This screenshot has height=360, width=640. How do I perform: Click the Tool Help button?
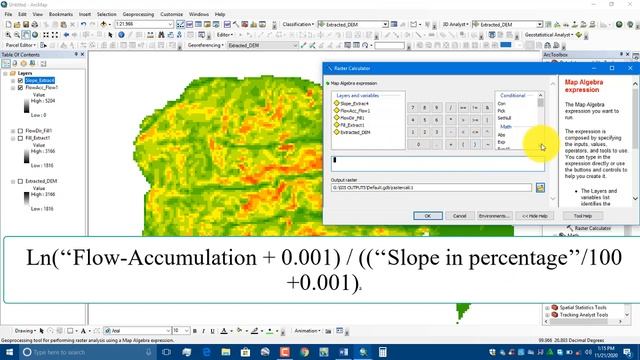pos(583,216)
